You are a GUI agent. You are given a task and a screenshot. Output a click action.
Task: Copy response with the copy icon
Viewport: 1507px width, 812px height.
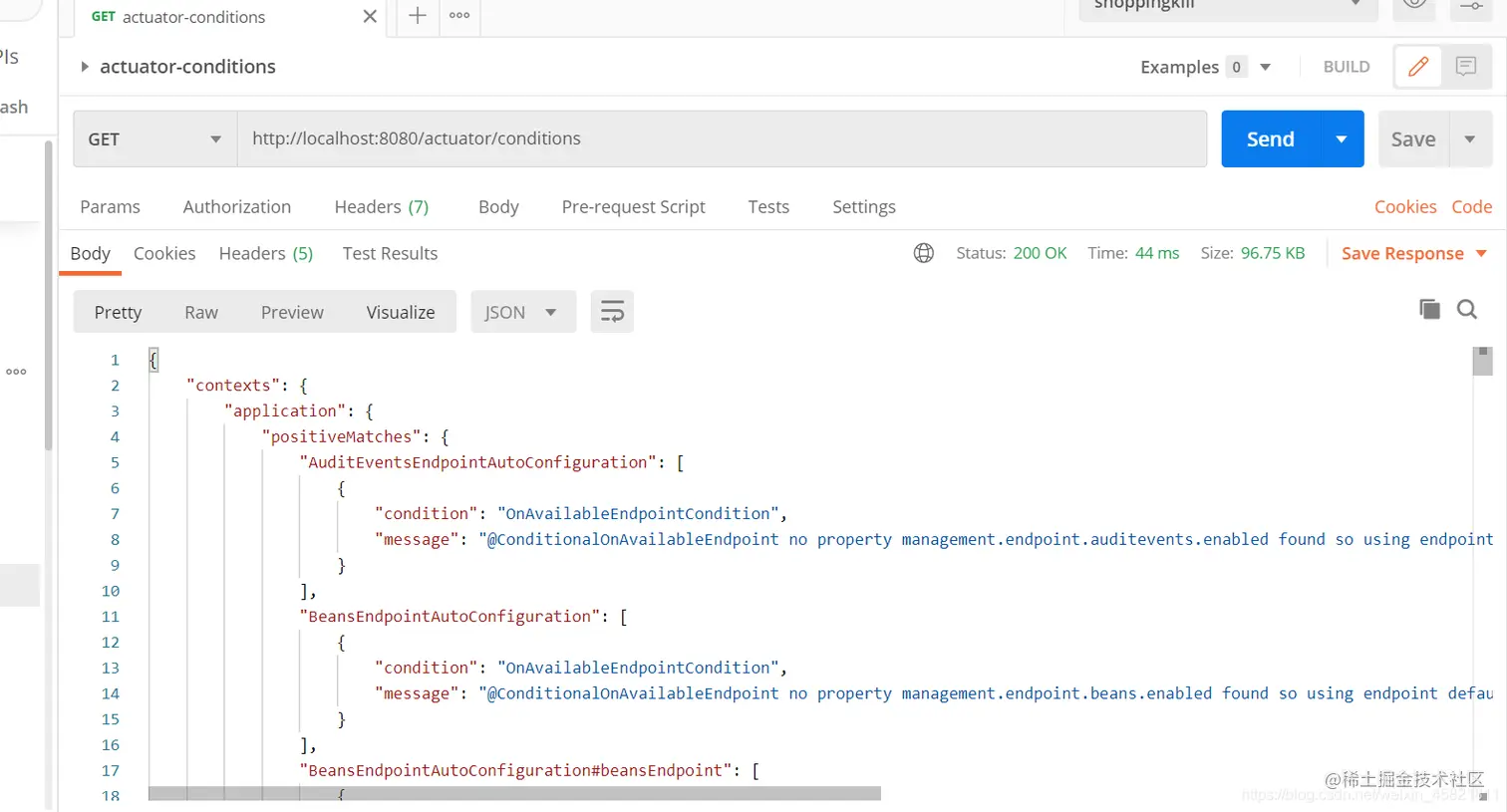(1429, 309)
